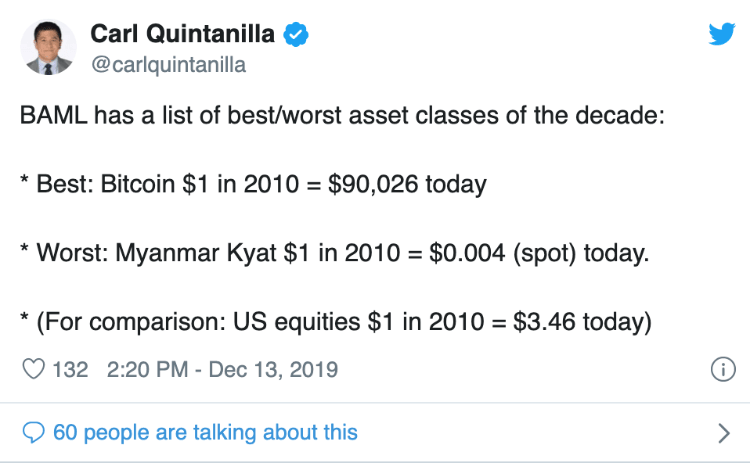Click the blue speech bubble icon
Image resolution: width=750 pixels, height=463 pixels.
coord(34,432)
